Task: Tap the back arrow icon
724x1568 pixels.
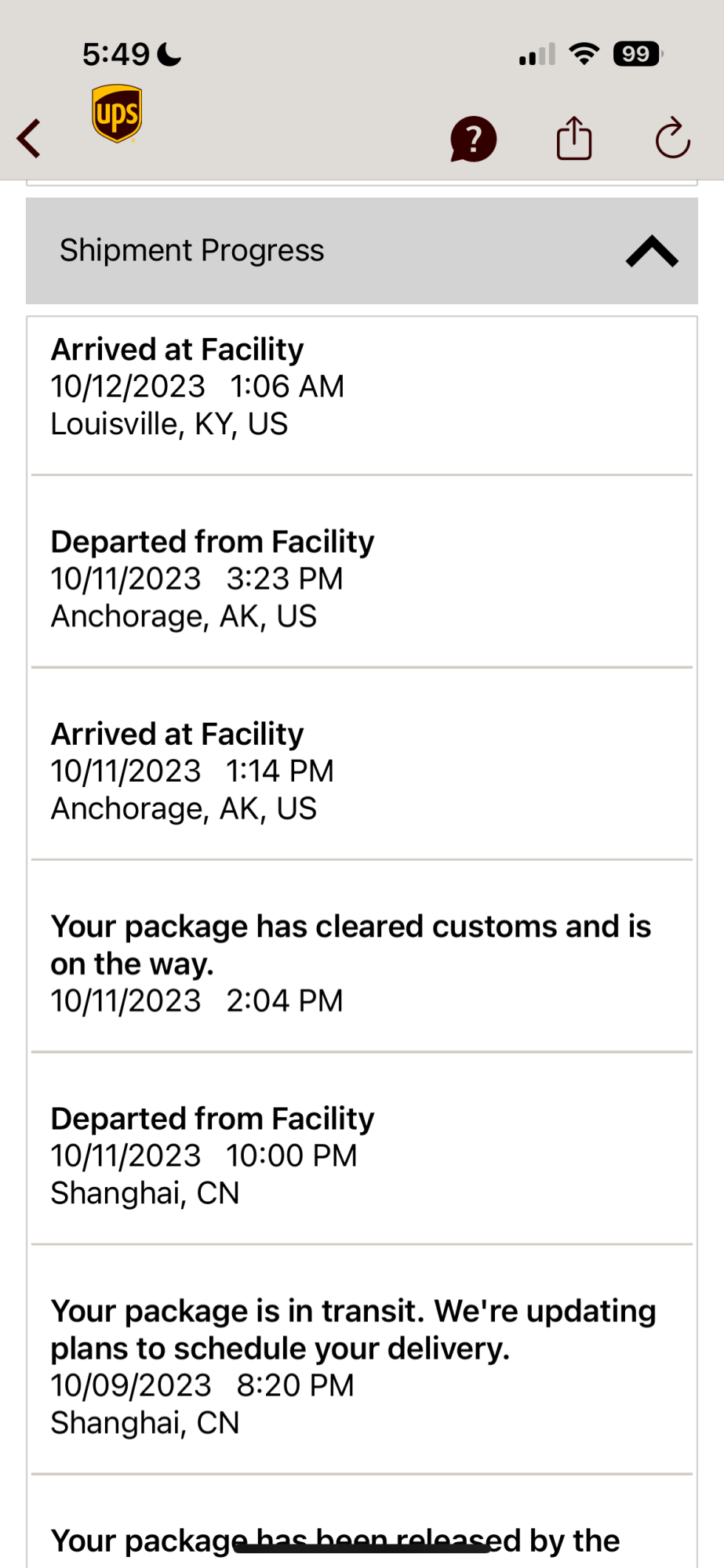Action: (x=30, y=139)
